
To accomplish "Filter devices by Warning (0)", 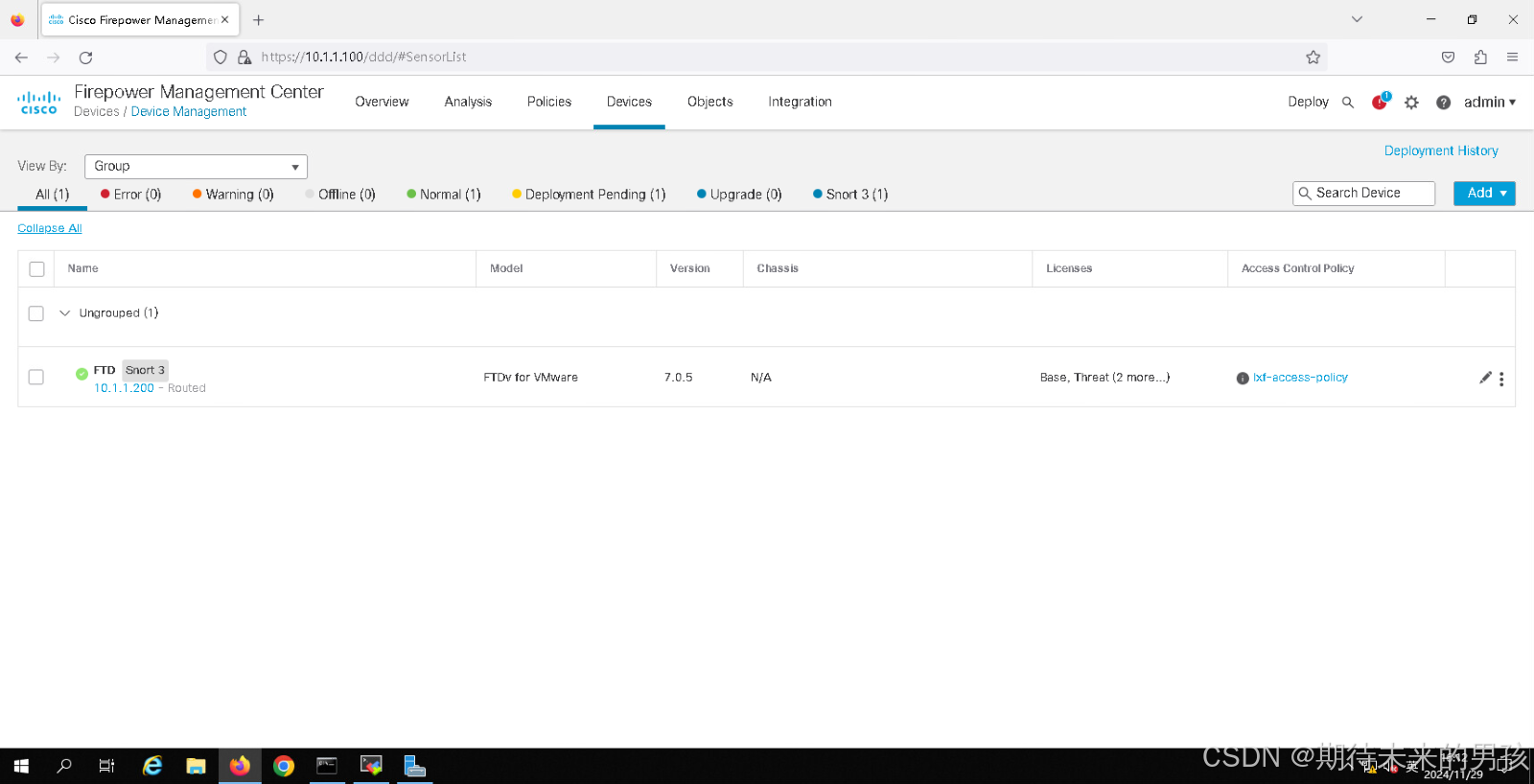I will (x=233, y=195).
